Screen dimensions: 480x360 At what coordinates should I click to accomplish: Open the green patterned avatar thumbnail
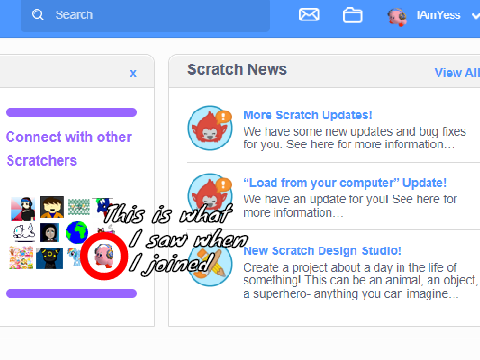point(79,207)
